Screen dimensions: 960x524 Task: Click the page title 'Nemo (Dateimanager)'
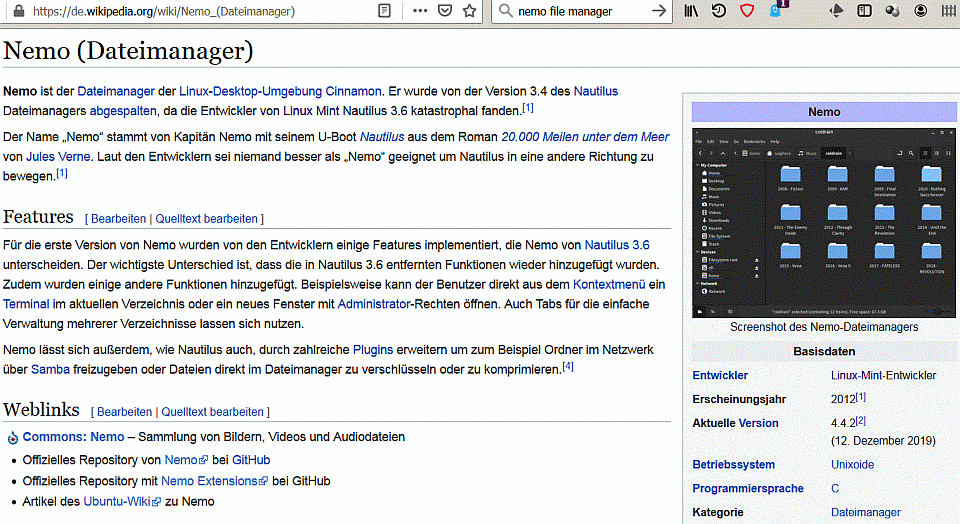[128, 51]
